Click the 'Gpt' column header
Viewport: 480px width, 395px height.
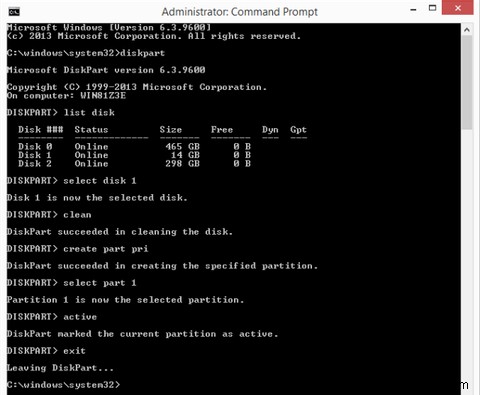coord(298,130)
